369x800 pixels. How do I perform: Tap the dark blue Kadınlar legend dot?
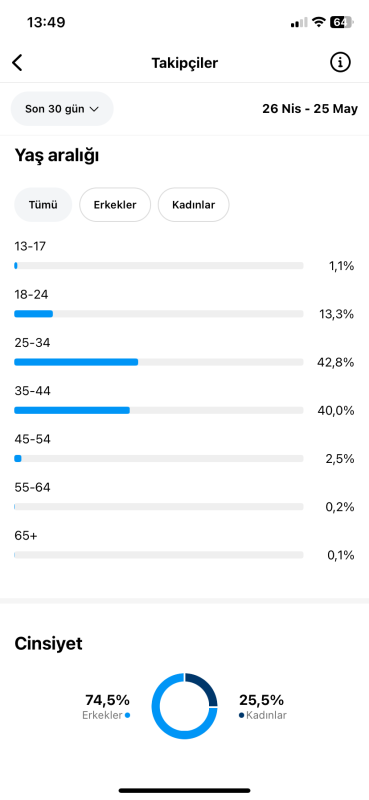pyautogui.click(x=241, y=715)
